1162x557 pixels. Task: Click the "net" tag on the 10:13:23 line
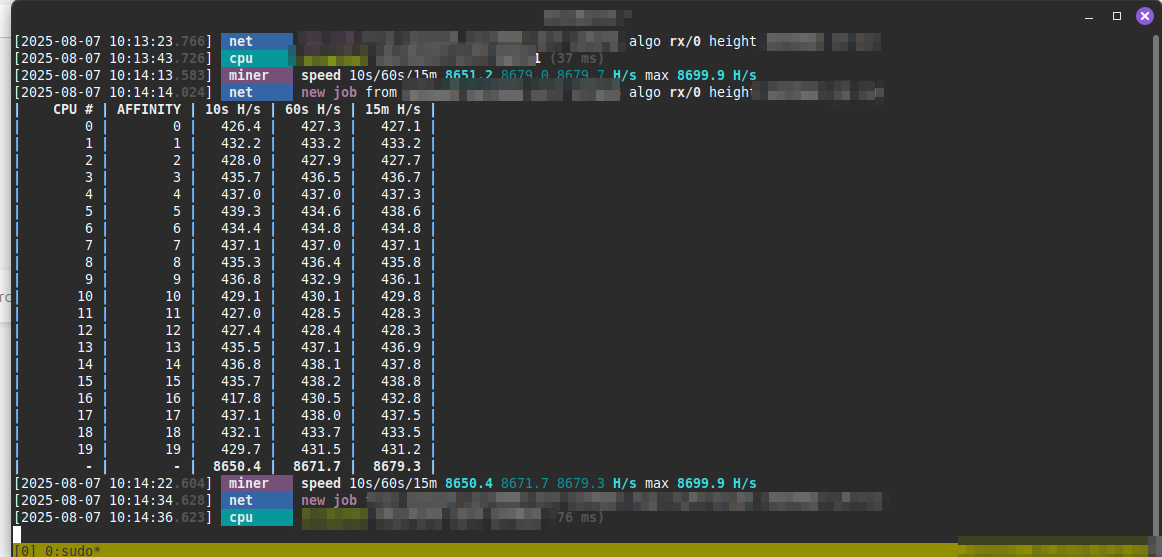(256, 41)
